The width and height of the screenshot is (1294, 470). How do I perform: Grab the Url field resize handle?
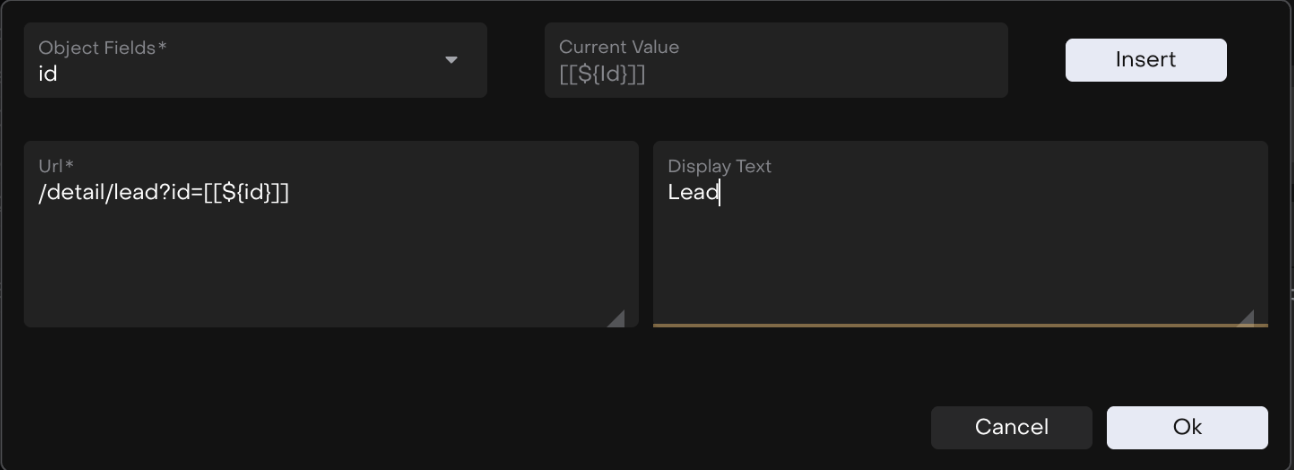click(616, 318)
